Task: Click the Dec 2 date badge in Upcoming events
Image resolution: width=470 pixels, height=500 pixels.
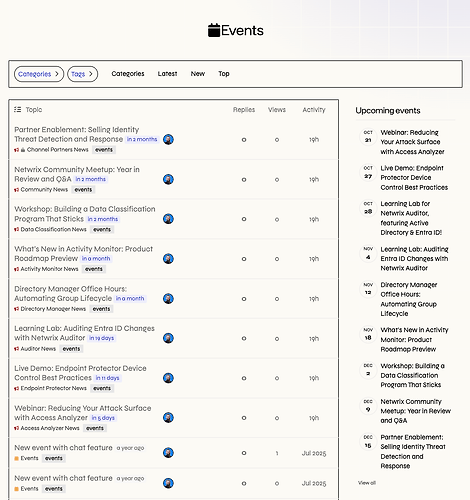Action: point(368,370)
